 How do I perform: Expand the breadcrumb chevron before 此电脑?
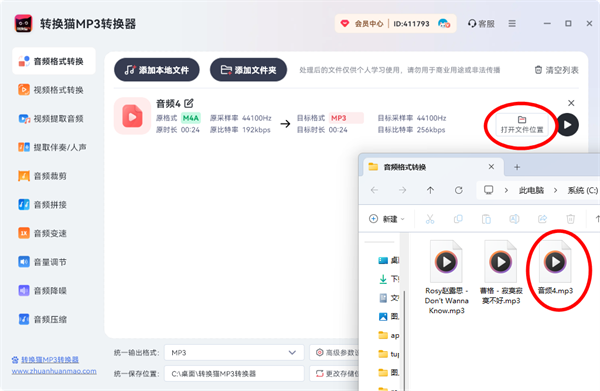[506, 190]
